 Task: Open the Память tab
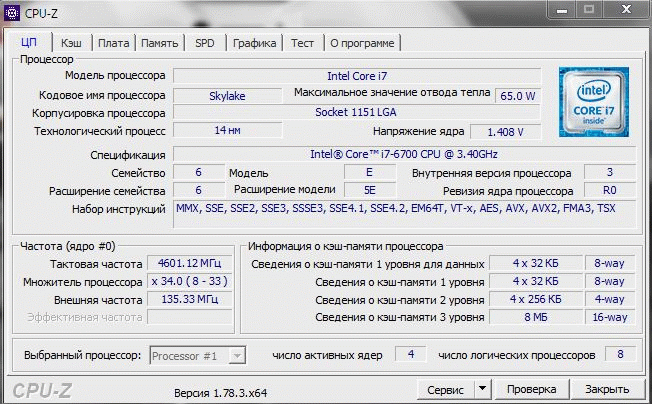[160, 43]
